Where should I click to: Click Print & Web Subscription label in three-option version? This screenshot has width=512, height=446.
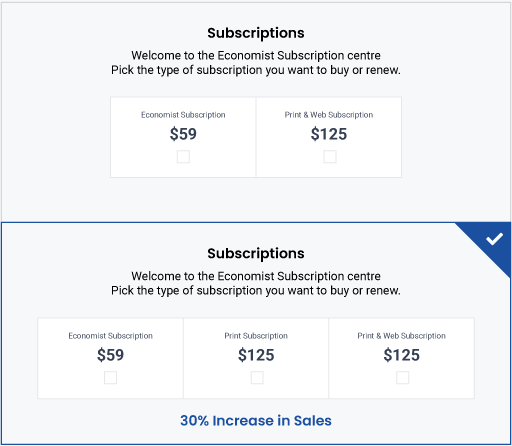(x=401, y=336)
